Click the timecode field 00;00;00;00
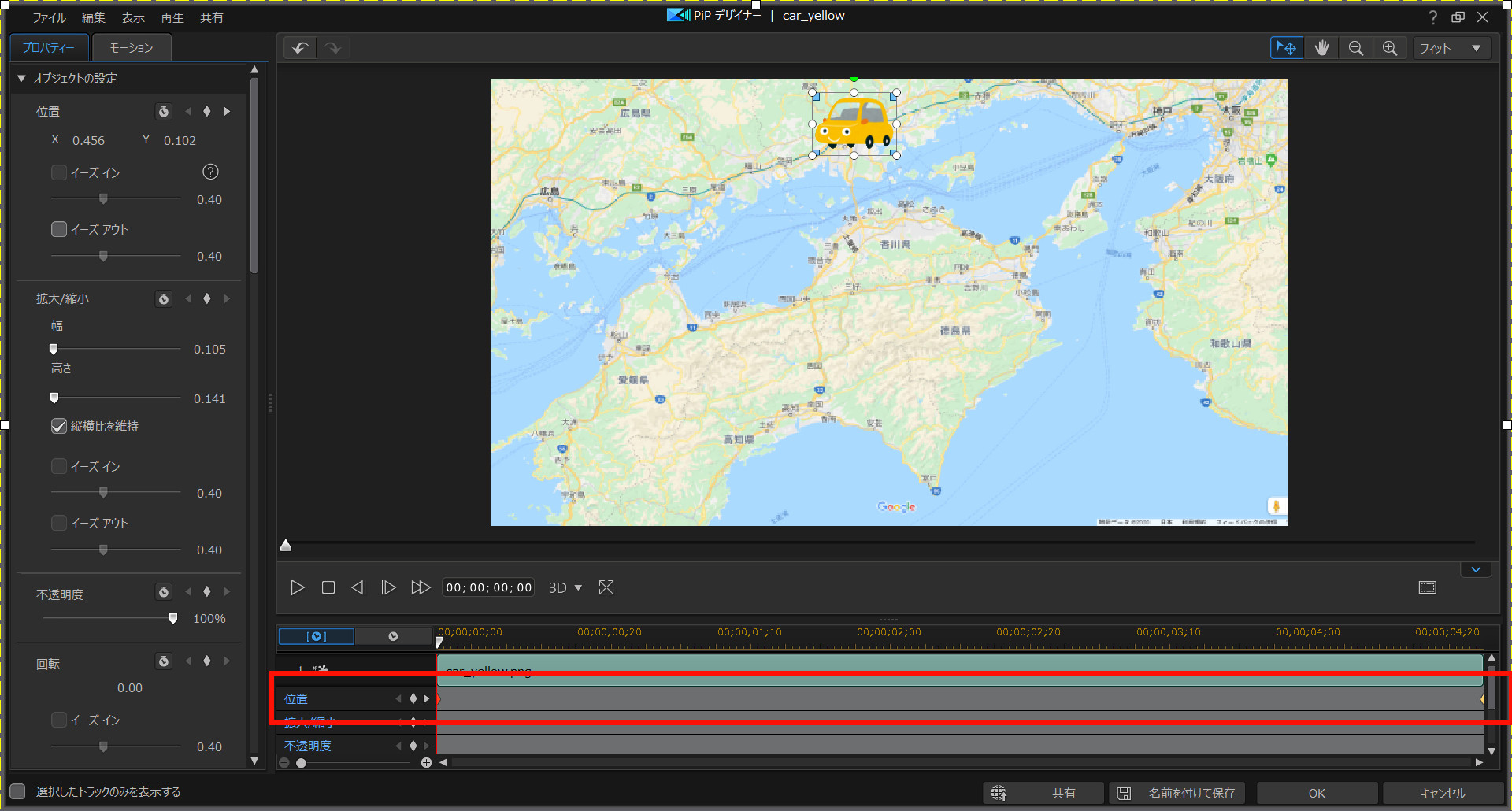Viewport: 1512px width, 811px height. (488, 587)
